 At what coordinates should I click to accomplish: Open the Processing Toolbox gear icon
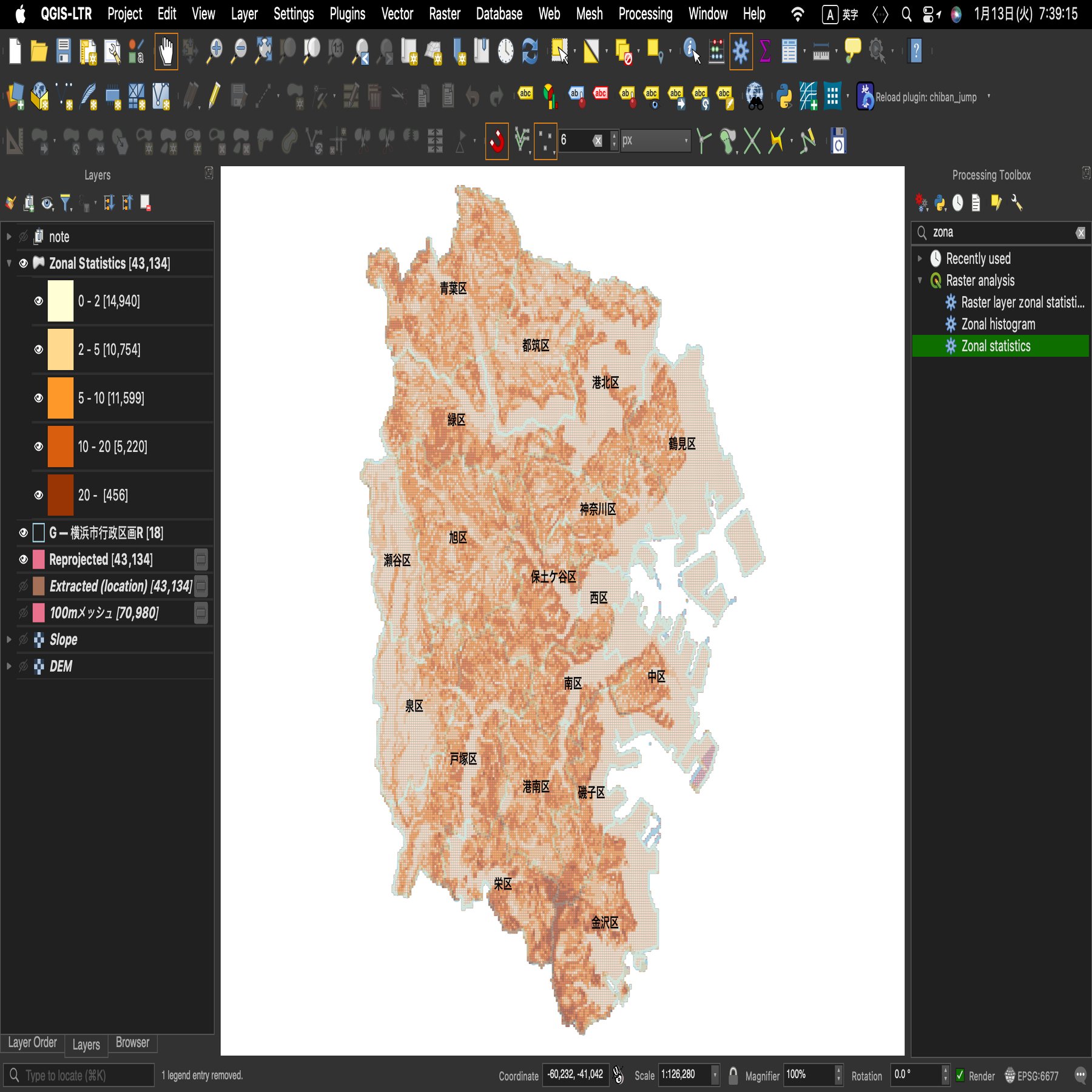point(741,51)
